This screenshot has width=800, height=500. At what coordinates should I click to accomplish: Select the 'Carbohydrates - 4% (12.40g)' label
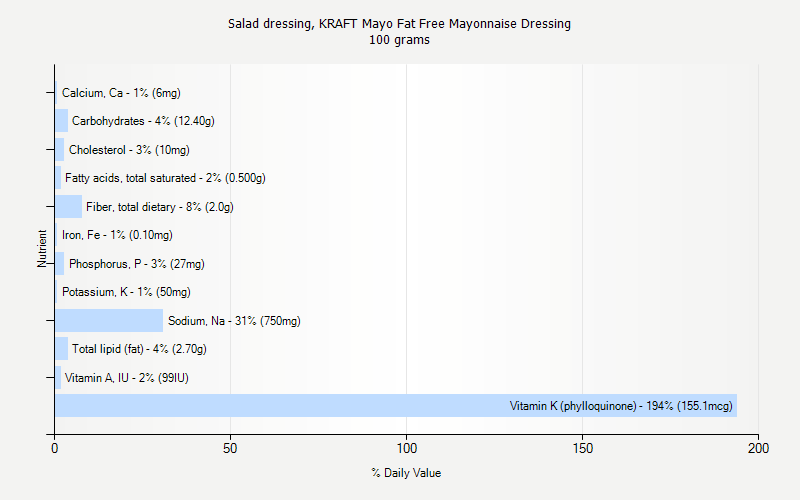(143, 121)
